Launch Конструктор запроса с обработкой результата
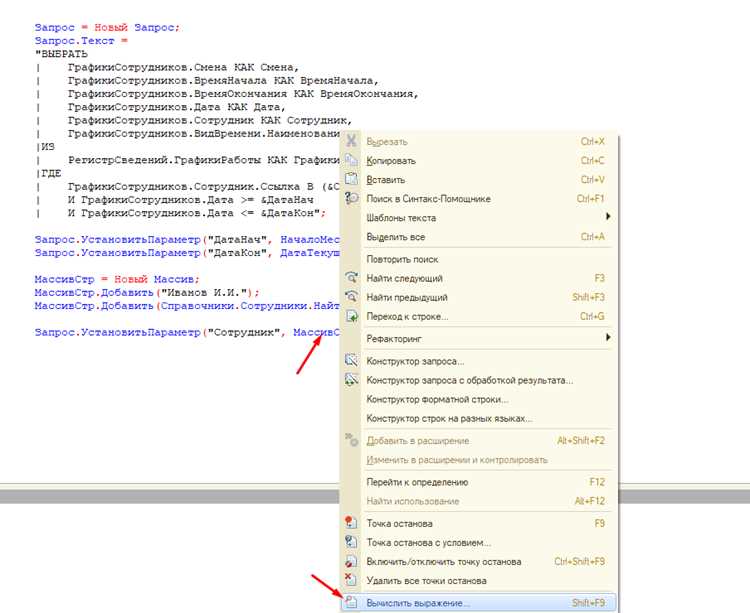The width and height of the screenshot is (750, 613). (478, 380)
